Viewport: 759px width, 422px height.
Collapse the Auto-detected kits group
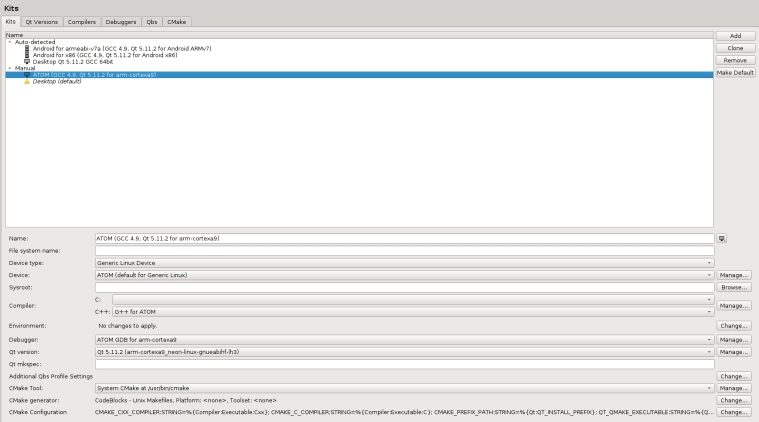(x=8, y=42)
